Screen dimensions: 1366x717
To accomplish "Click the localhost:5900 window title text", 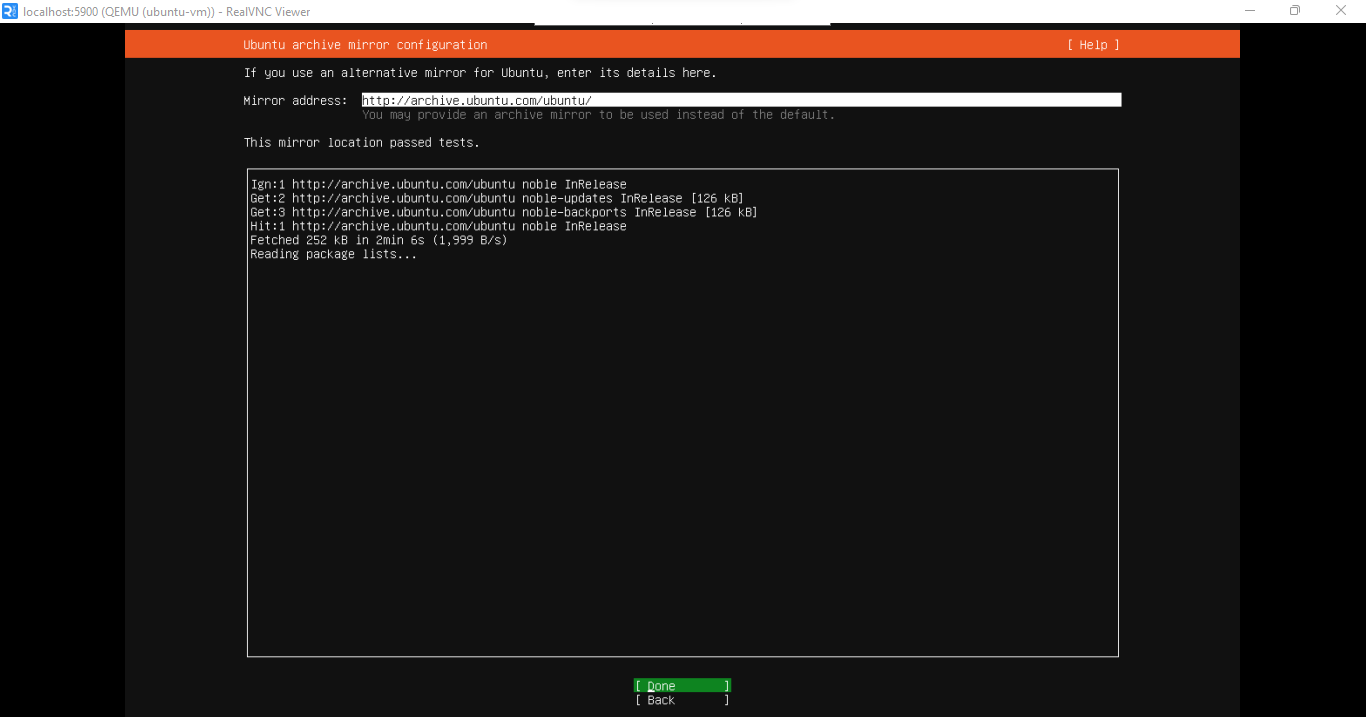I will click(167, 12).
